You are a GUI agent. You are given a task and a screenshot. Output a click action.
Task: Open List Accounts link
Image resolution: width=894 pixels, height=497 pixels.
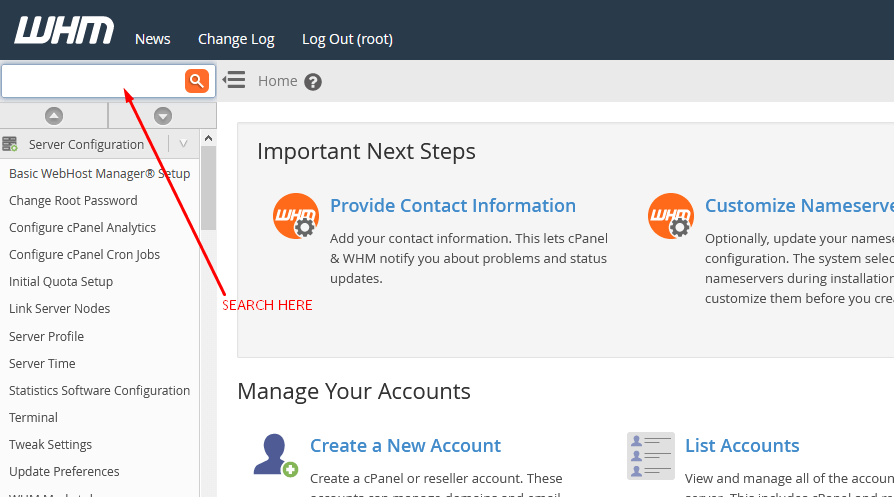(742, 446)
